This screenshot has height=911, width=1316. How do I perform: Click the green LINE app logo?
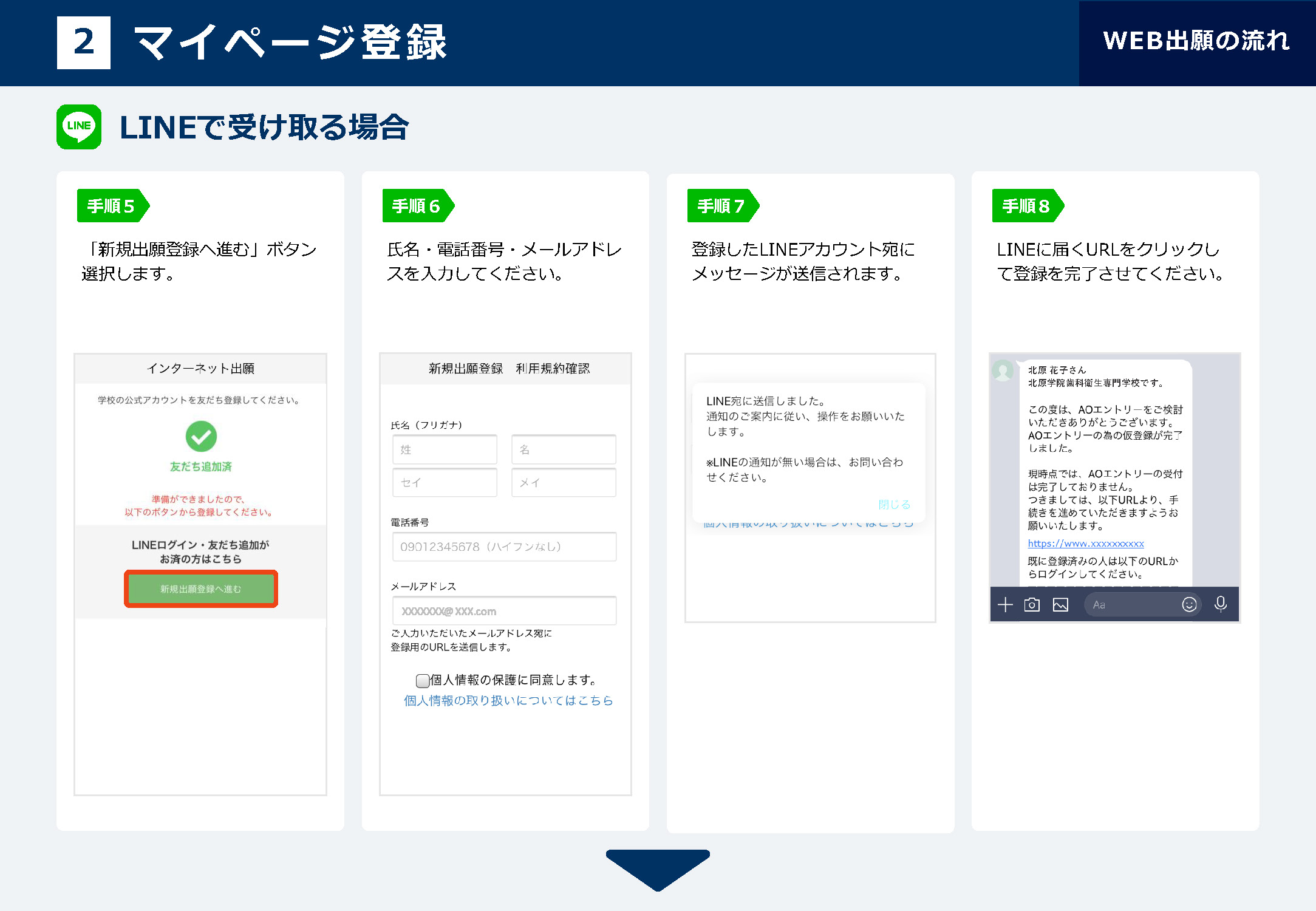point(79,126)
